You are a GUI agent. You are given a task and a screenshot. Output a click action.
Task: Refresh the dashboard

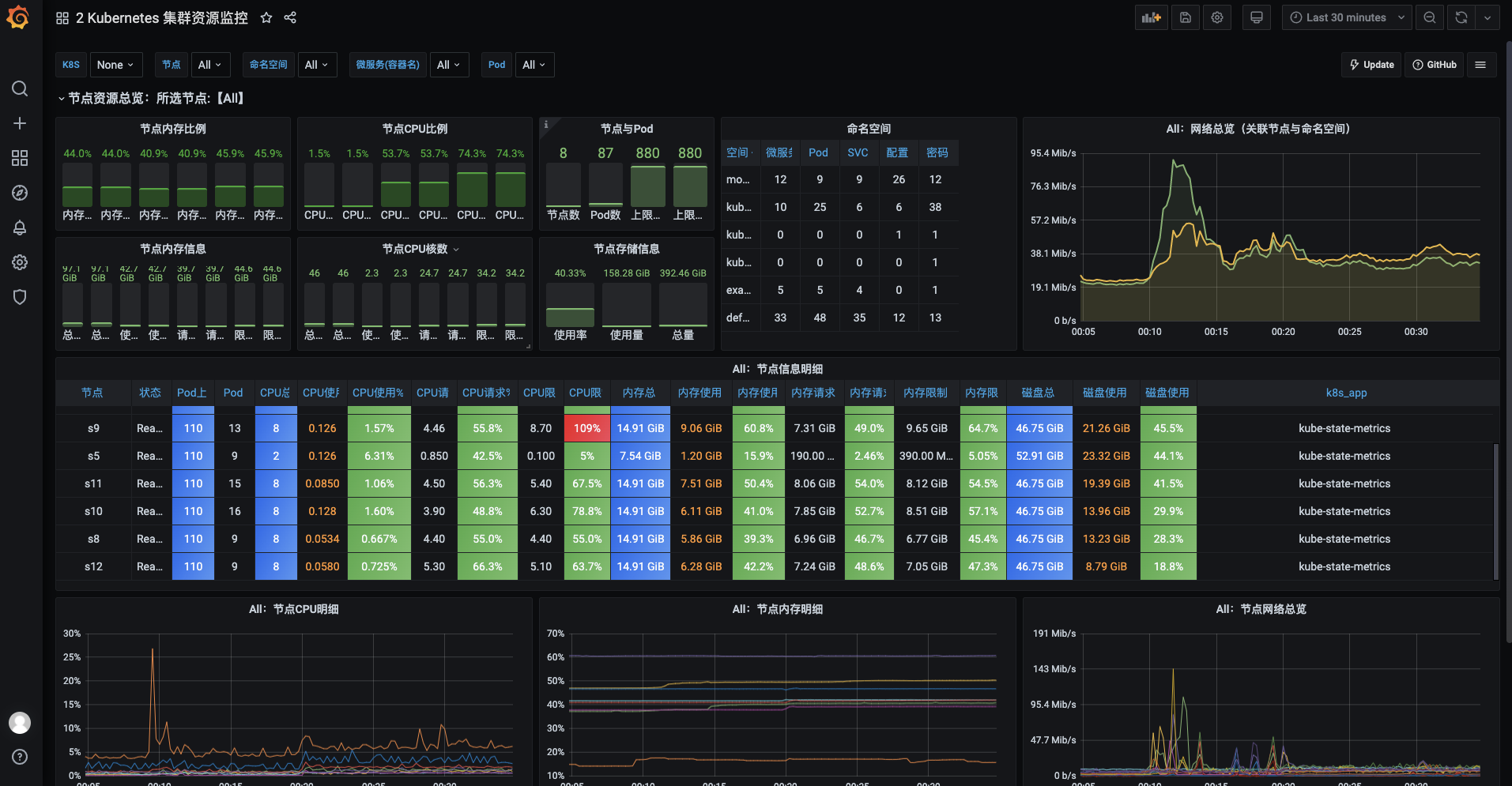pyautogui.click(x=1461, y=17)
